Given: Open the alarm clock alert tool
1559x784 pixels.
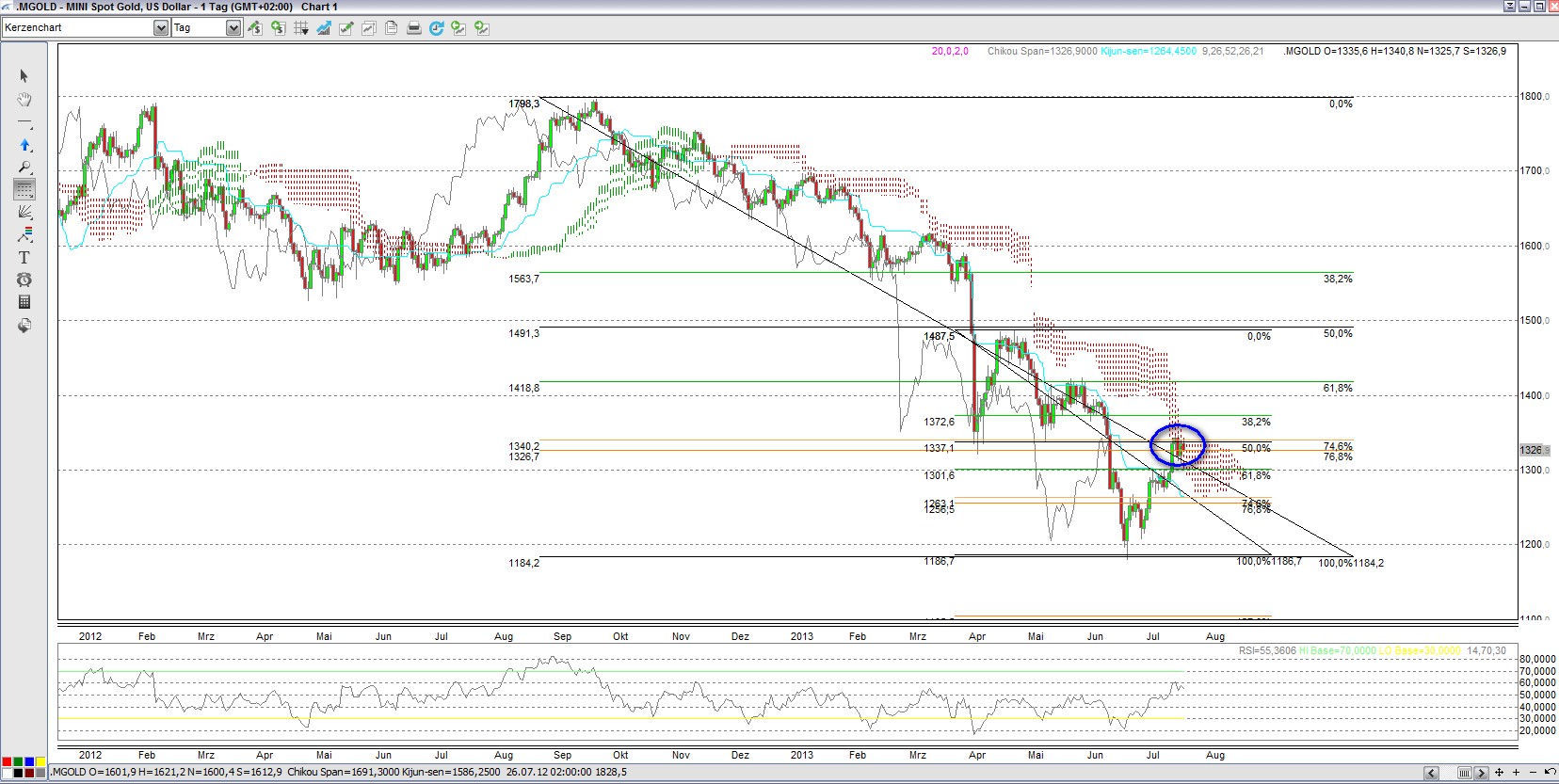Looking at the screenshot, I should [24, 280].
